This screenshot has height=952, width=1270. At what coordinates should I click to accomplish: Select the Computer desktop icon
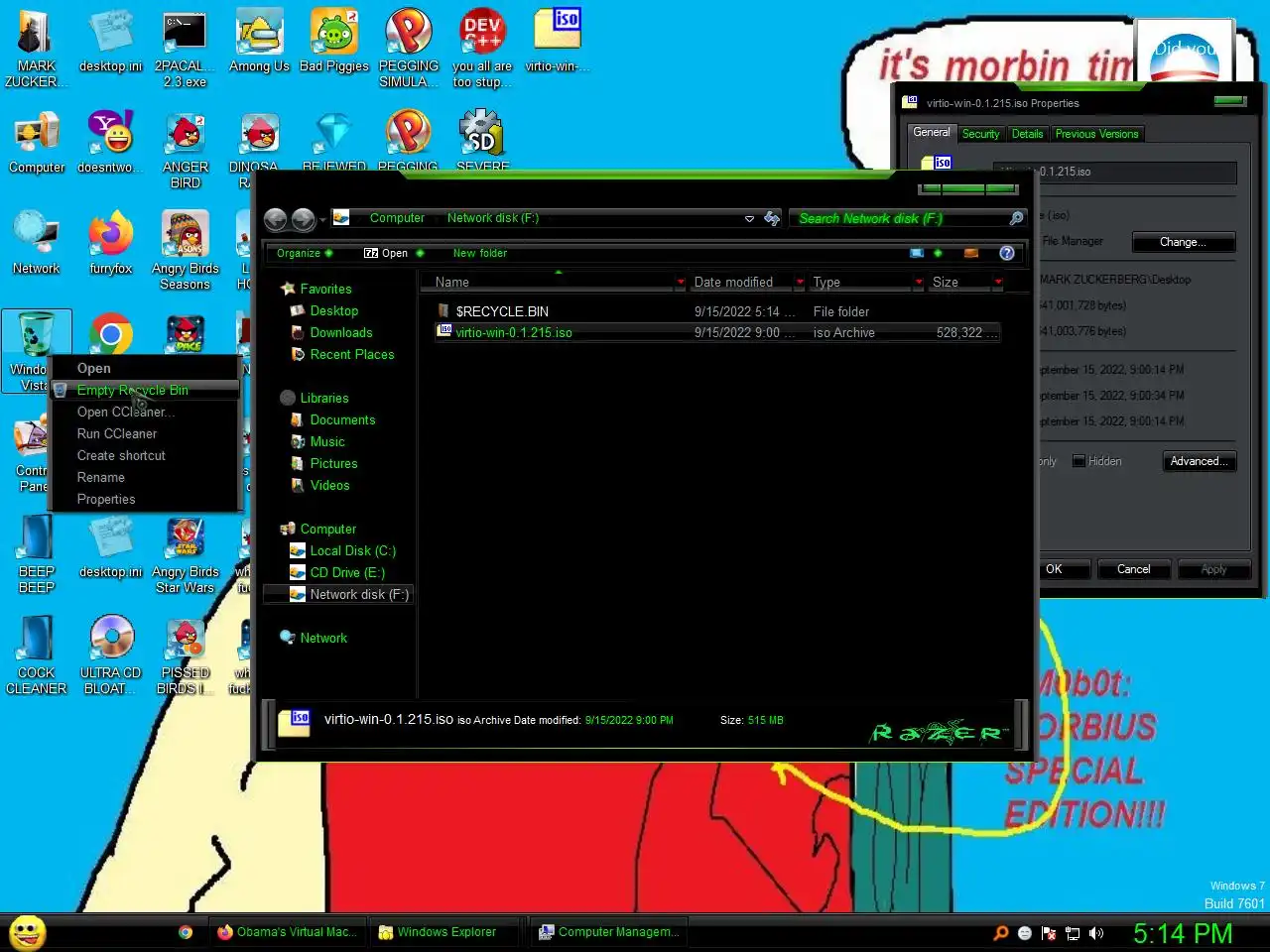pyautogui.click(x=37, y=144)
